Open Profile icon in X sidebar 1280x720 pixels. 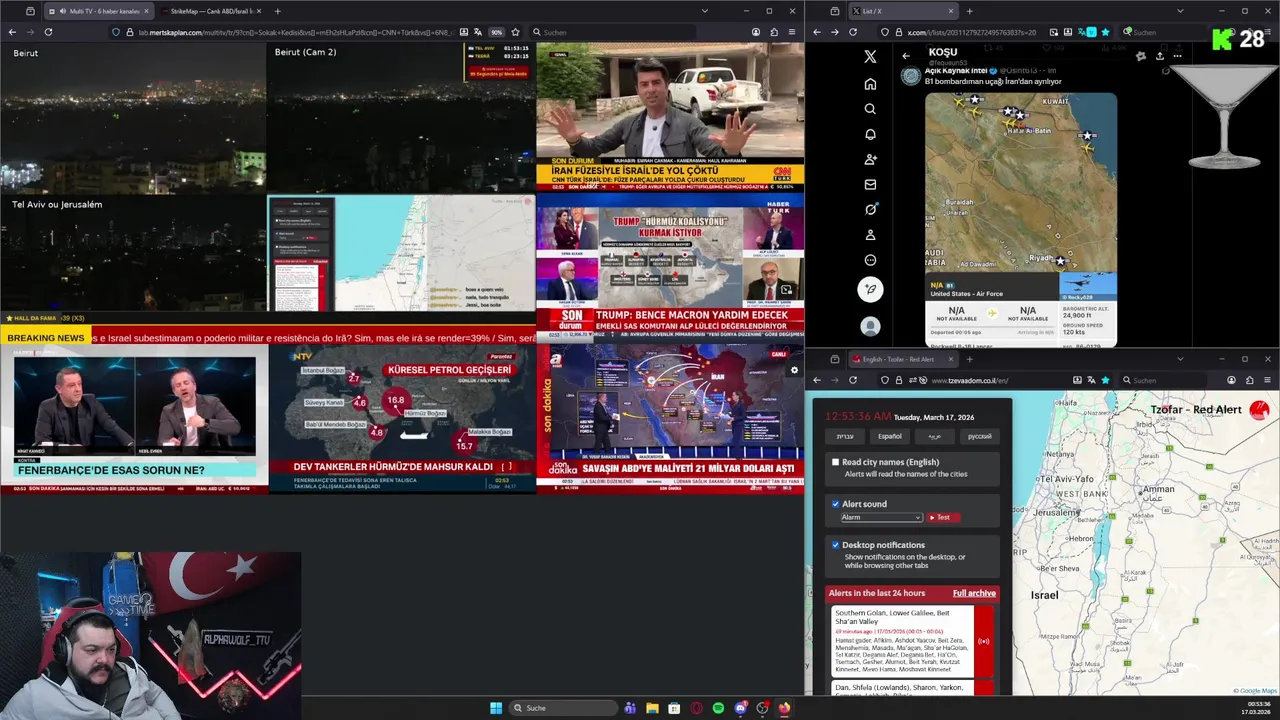(870, 235)
